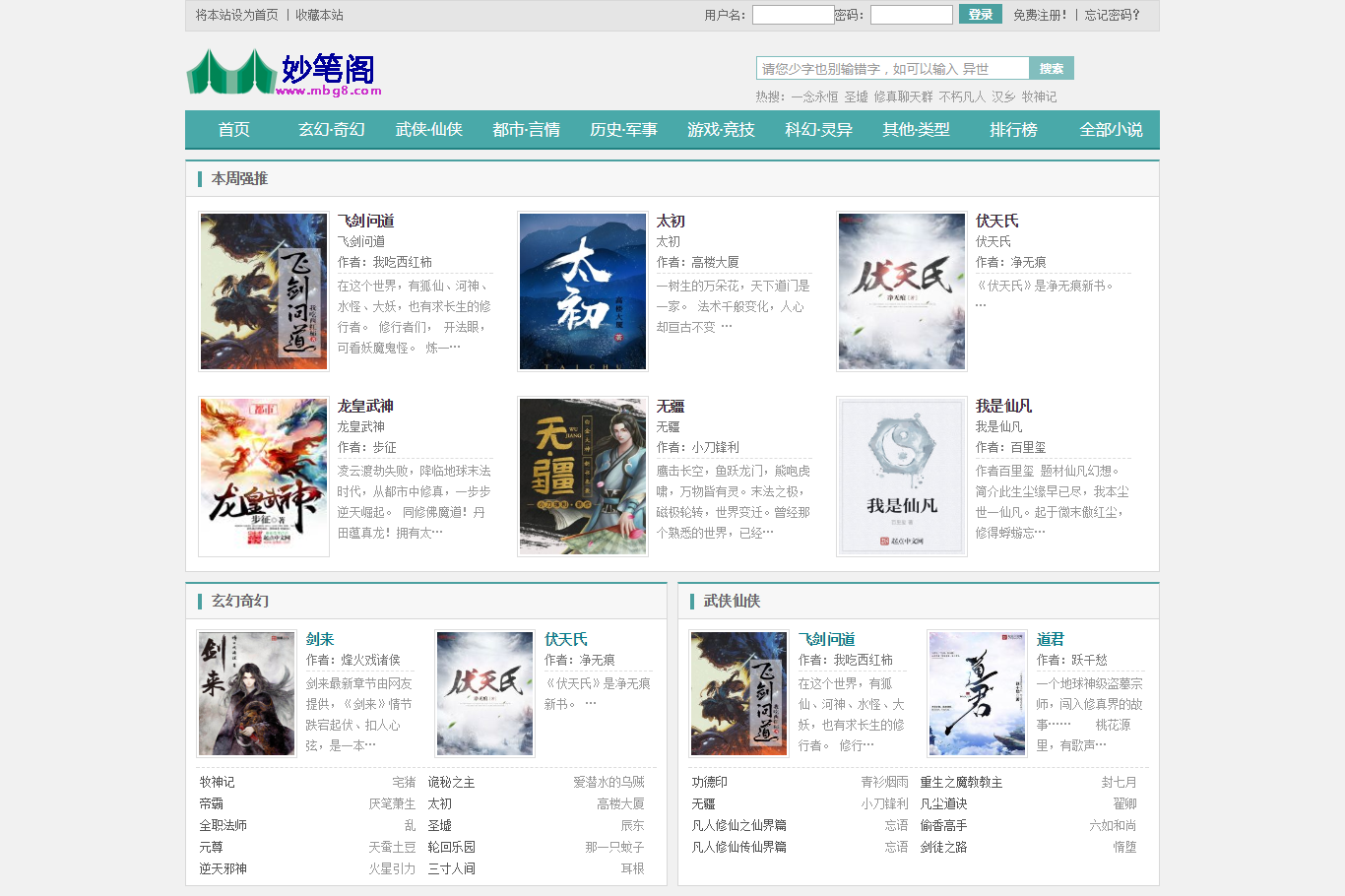1345x896 pixels.
Task: Open 三寸人间 list entry
Action: pyautogui.click(x=452, y=868)
